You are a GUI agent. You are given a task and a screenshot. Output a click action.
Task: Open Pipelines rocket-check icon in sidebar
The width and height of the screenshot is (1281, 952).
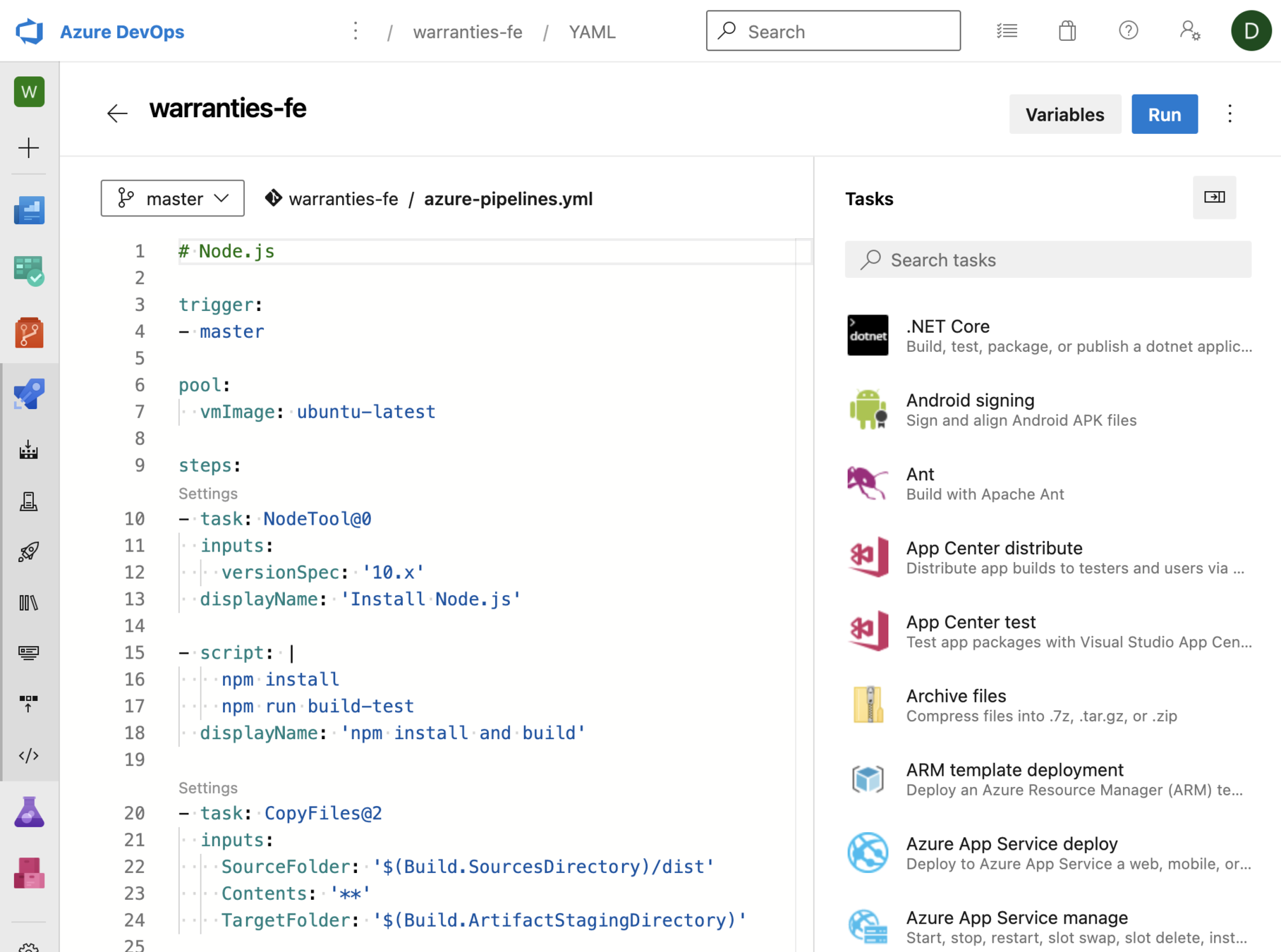[x=29, y=393]
